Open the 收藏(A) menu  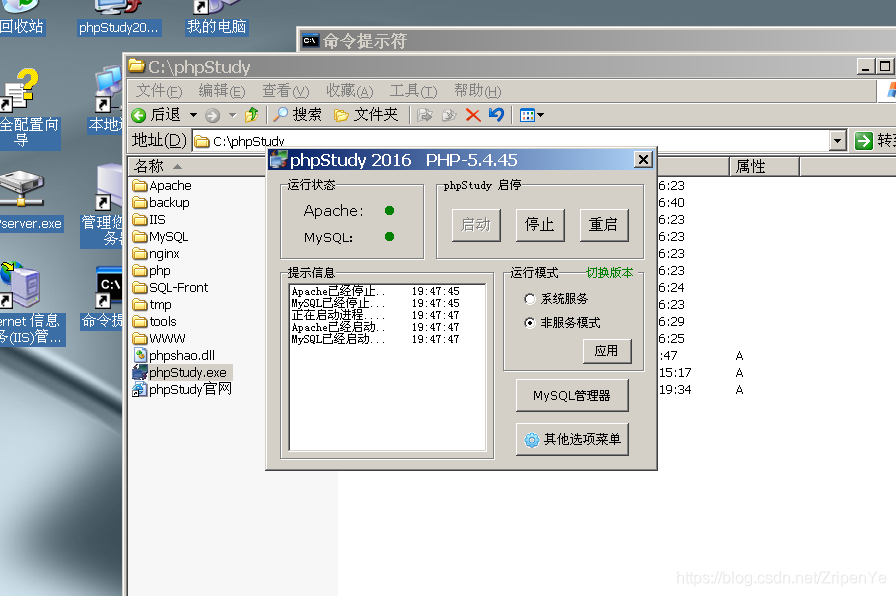pyautogui.click(x=349, y=91)
